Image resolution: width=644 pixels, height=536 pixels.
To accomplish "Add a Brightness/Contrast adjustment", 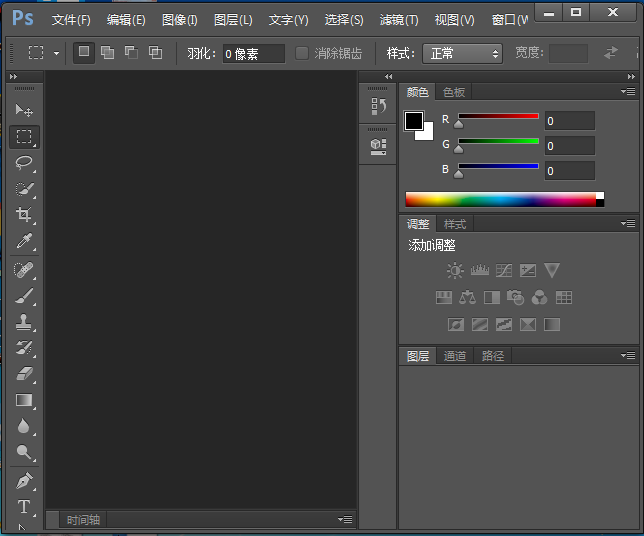I will 456,270.
